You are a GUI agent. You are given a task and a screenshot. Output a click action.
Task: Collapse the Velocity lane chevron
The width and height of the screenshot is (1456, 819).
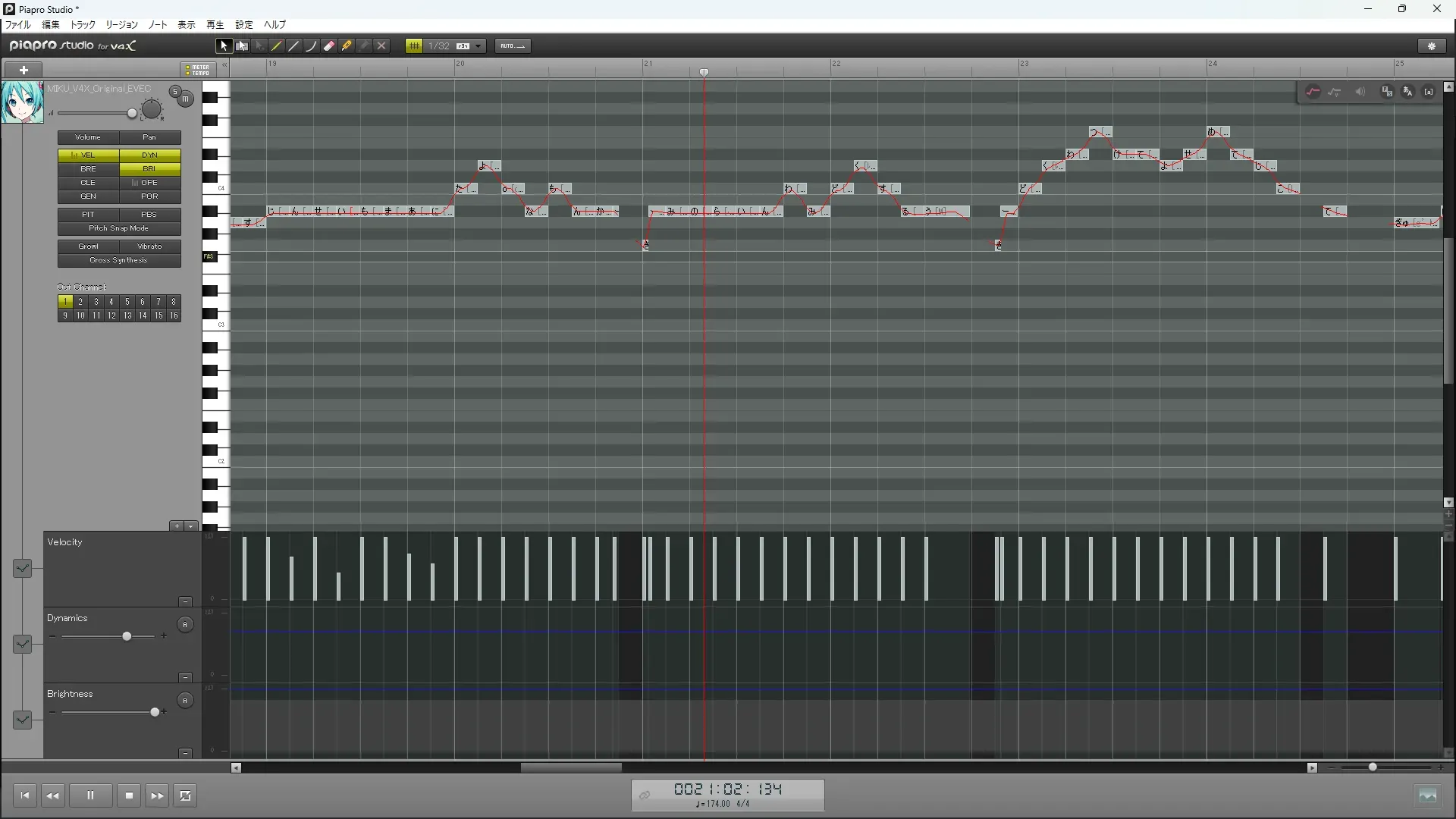[x=22, y=568]
